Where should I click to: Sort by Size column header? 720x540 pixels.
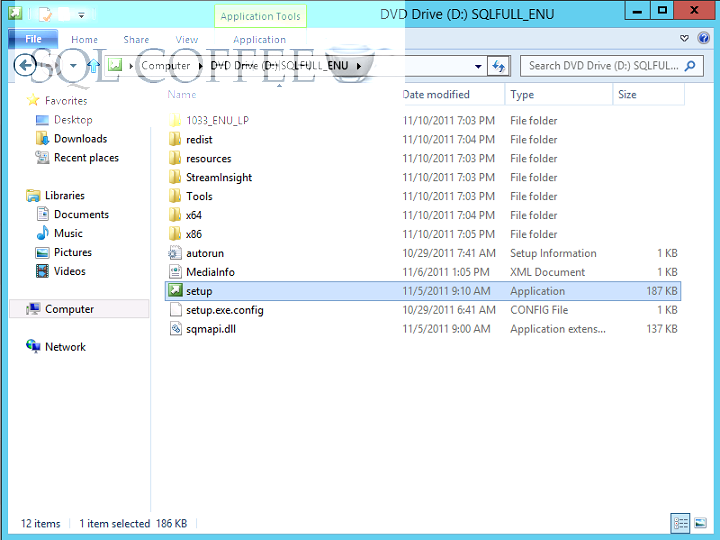[x=627, y=95]
